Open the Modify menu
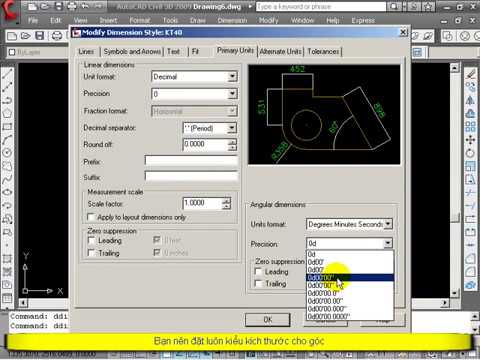This screenshot has width=480, height=360. pyautogui.click(x=268, y=20)
